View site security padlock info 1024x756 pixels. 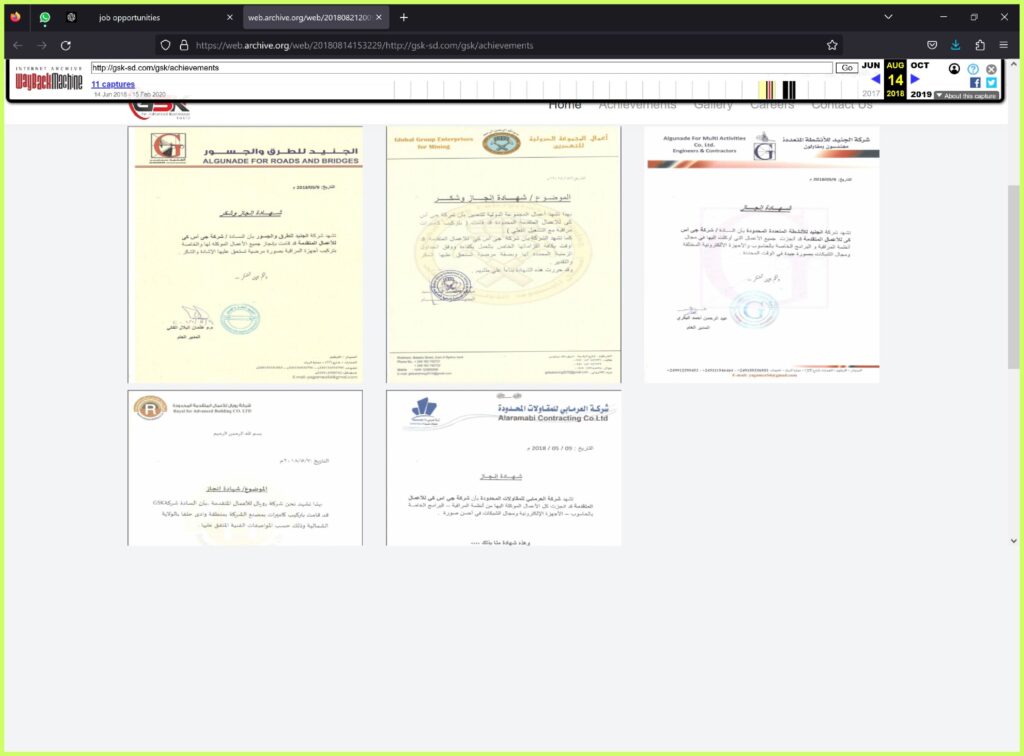point(184,45)
